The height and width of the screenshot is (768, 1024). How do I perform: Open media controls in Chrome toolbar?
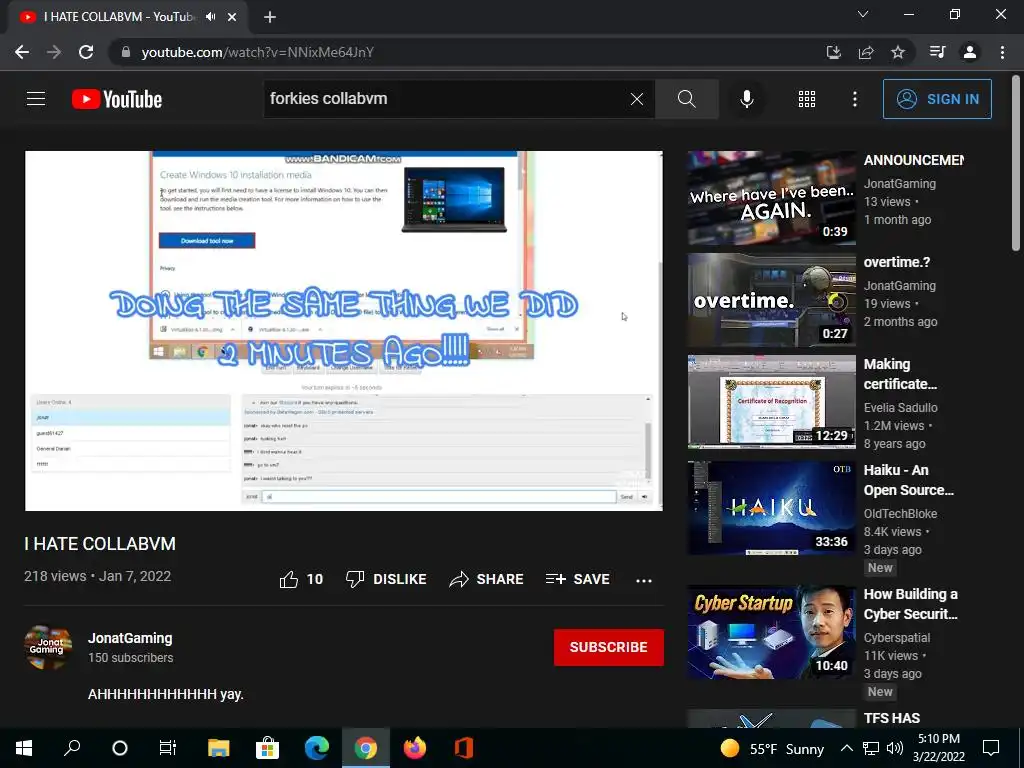point(937,52)
